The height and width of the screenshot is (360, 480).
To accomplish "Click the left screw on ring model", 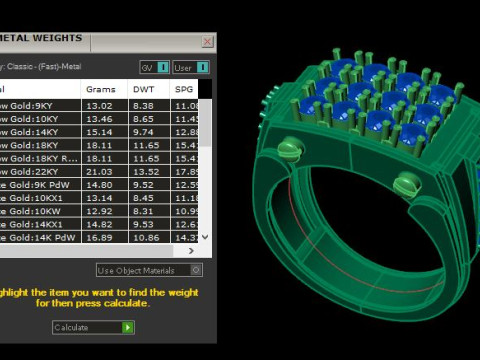I will 290,149.
